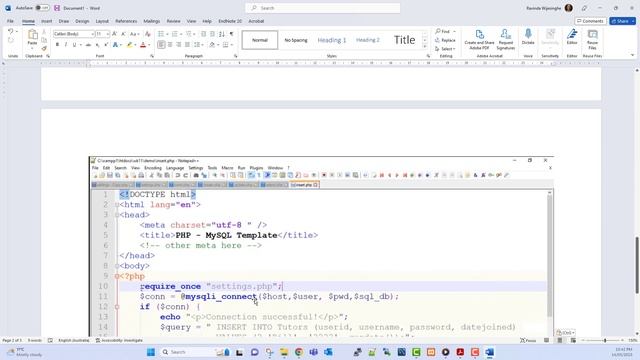Open the Acrobat tab

pos(256,21)
